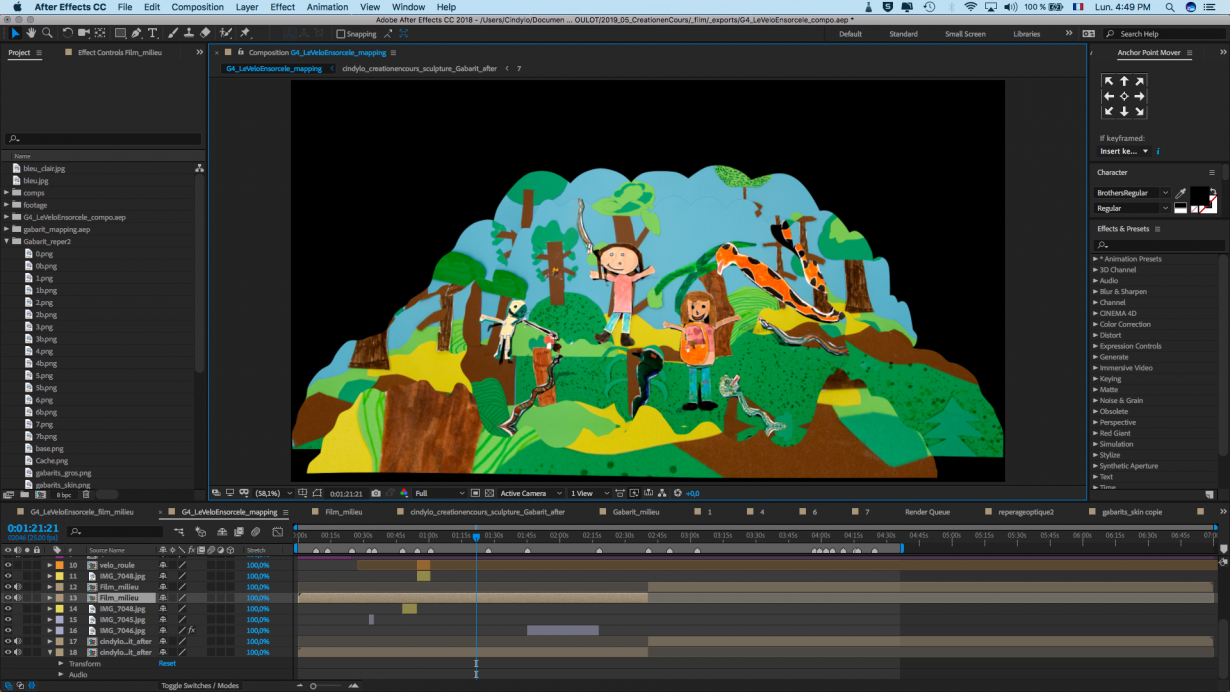This screenshot has width=1230, height=692.
Task: Select the Rectangle shape tool
Action: [120, 33]
